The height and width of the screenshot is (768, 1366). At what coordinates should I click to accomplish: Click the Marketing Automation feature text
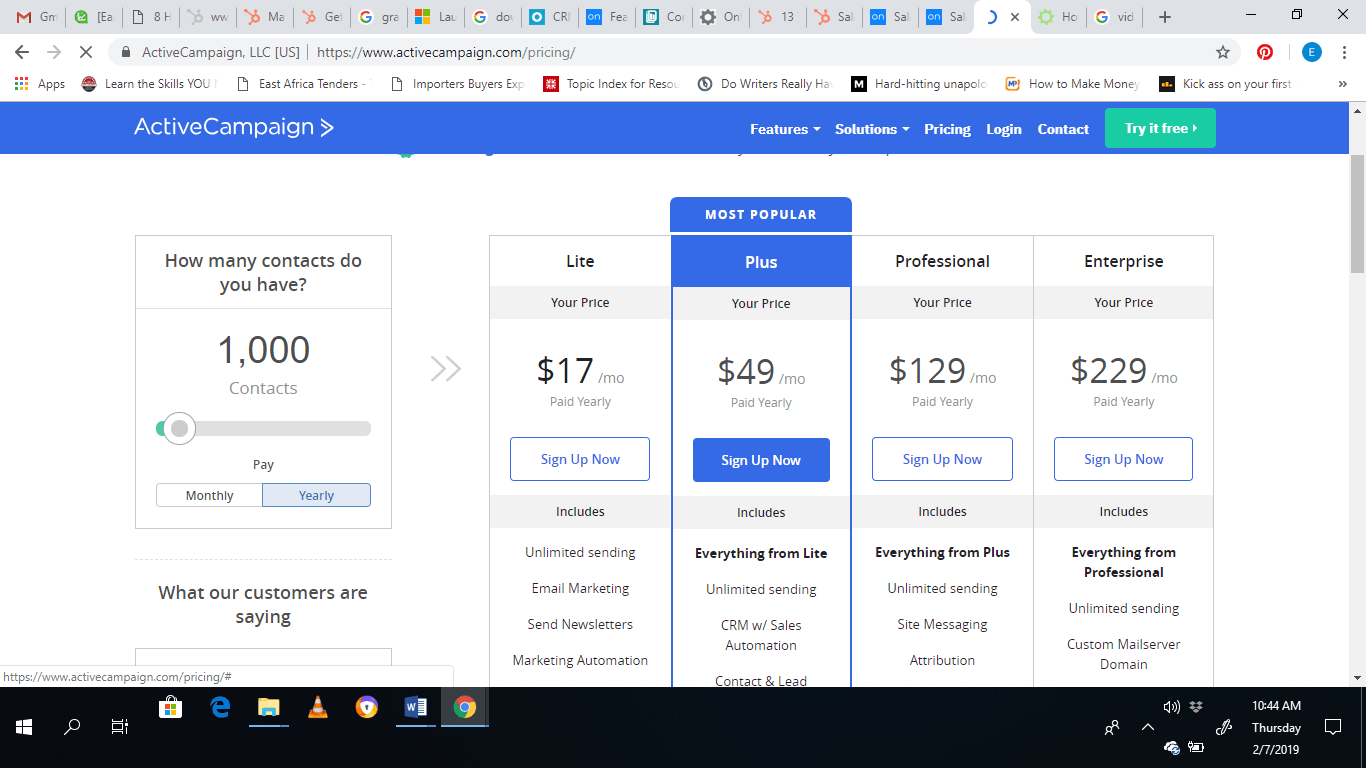click(x=580, y=660)
